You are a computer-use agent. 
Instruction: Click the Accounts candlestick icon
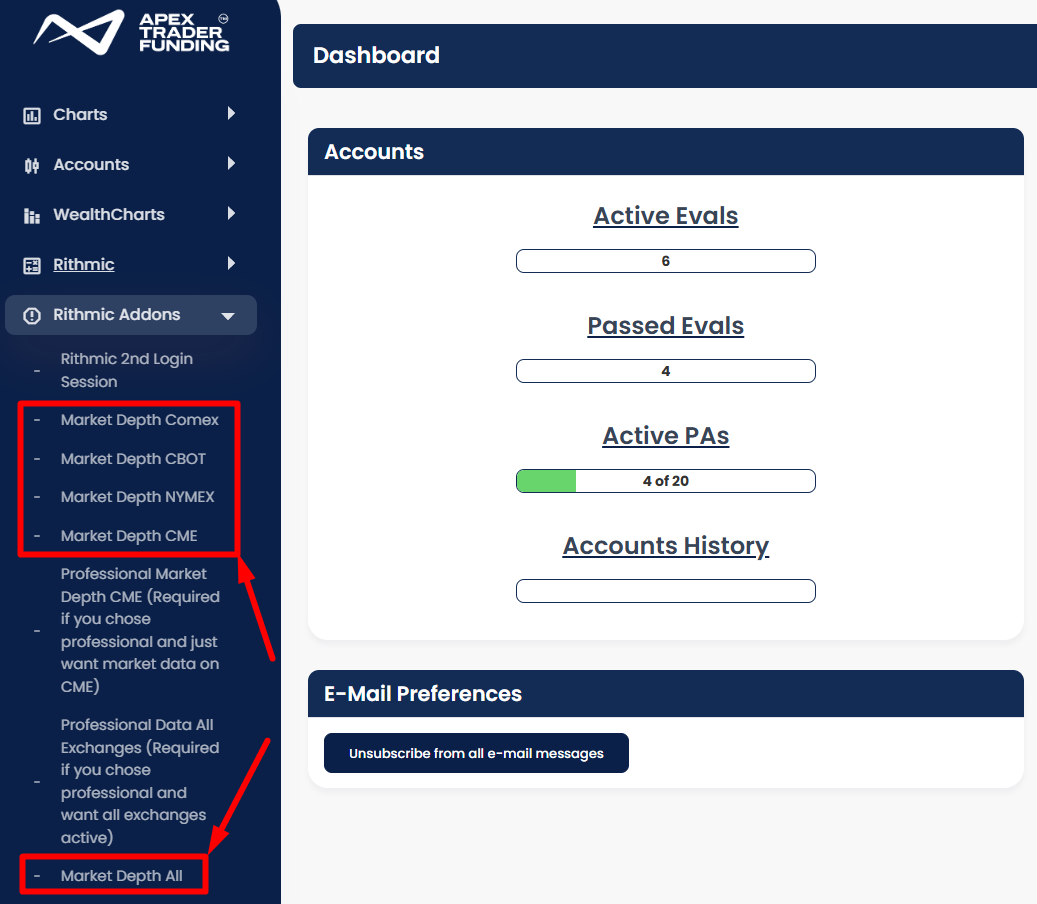click(32, 165)
